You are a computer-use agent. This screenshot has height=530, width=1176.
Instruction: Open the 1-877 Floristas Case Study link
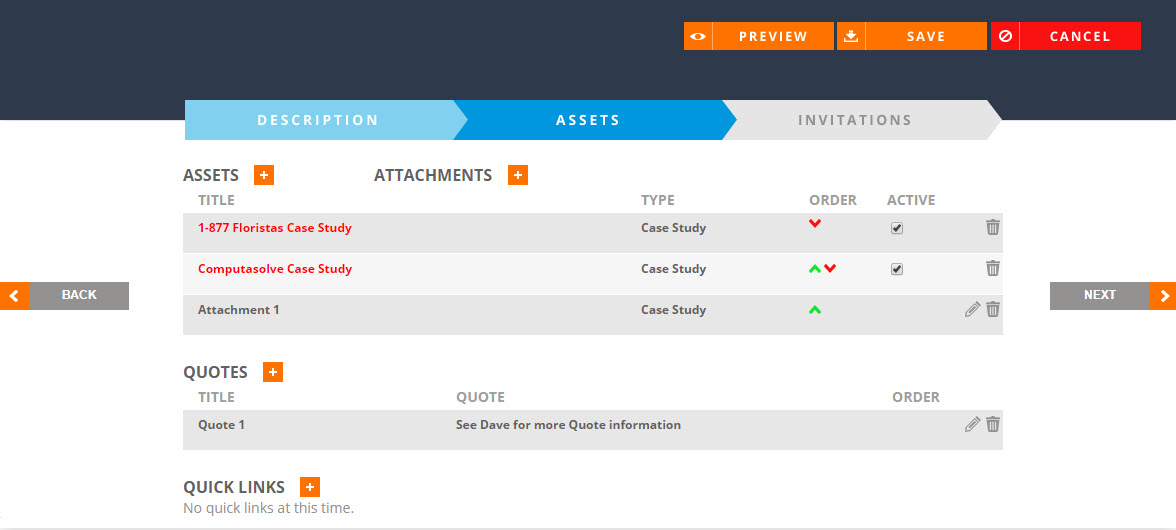click(x=274, y=228)
